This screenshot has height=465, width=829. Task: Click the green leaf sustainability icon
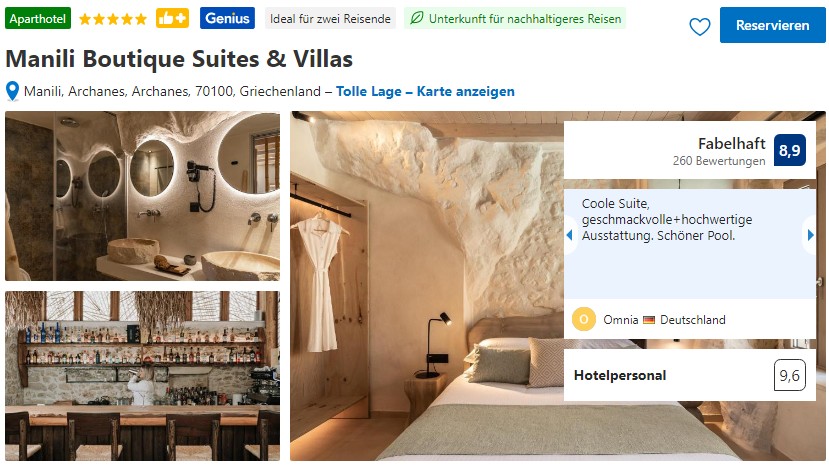click(417, 18)
